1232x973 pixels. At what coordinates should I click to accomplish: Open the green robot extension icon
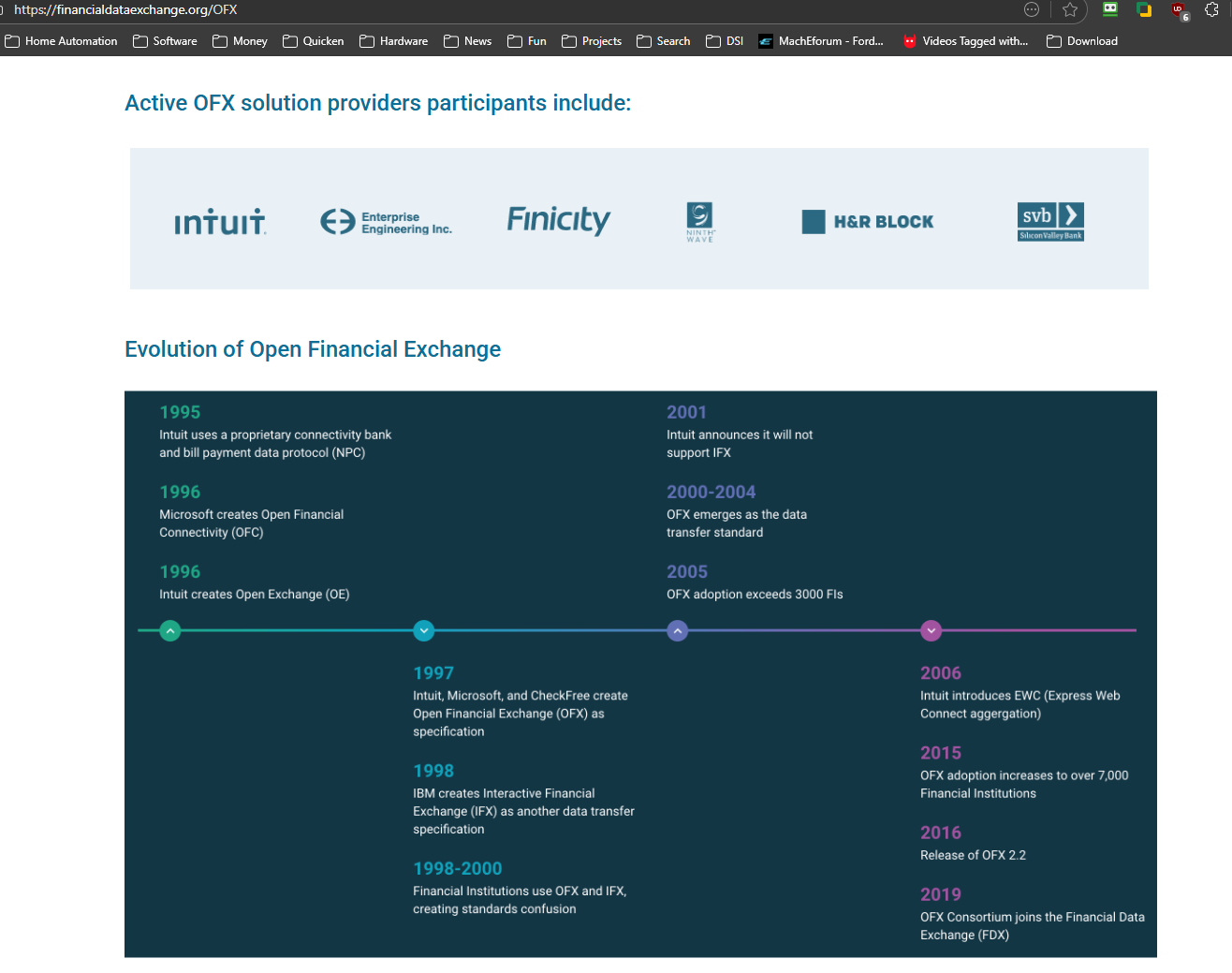[x=1110, y=9]
